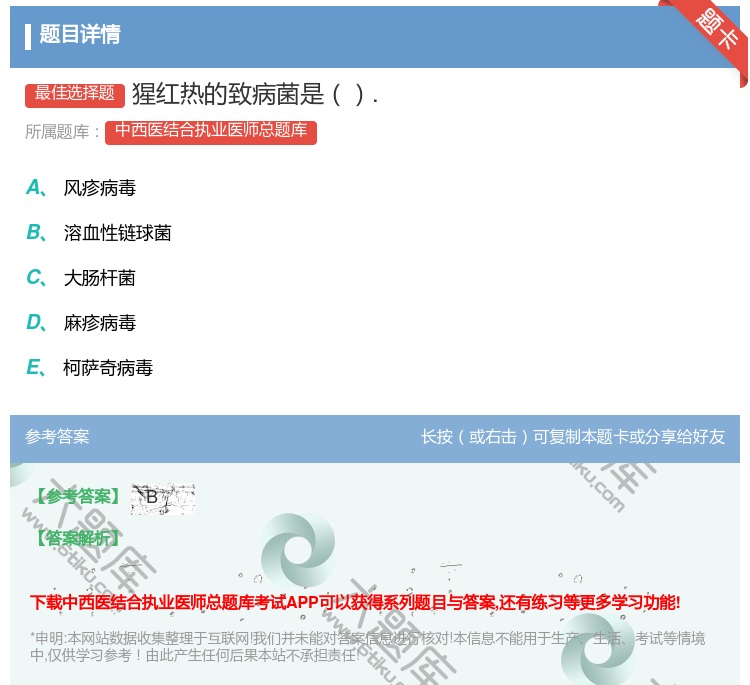Click the 题目详情 header title

tap(80, 34)
